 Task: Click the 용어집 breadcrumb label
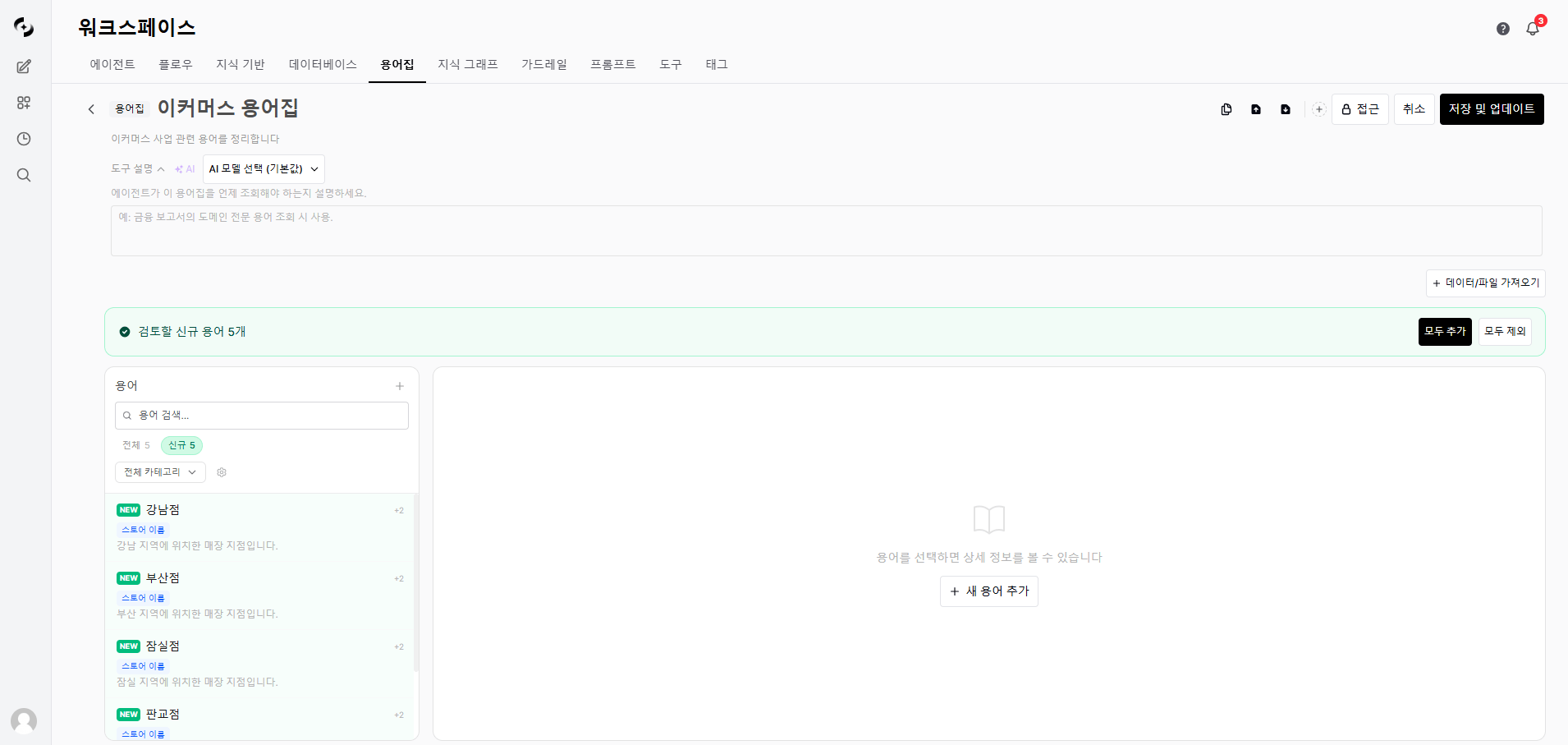[130, 109]
